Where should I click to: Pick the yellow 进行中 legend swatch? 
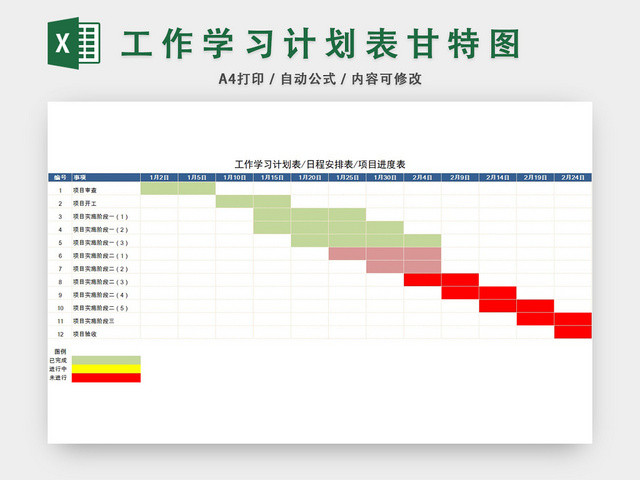[106, 369]
